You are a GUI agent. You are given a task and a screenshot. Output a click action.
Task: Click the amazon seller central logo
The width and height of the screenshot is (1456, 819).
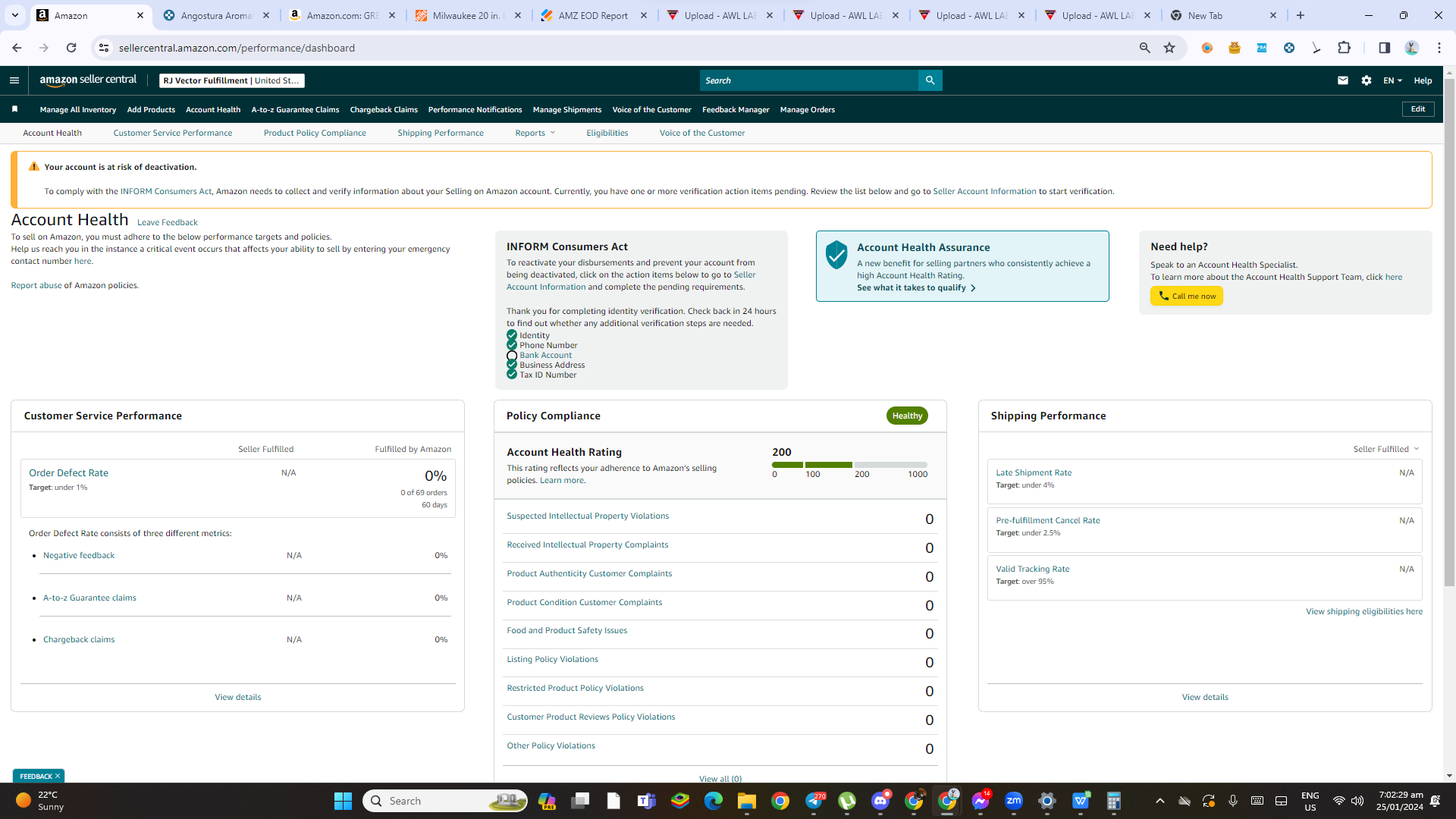tap(88, 80)
